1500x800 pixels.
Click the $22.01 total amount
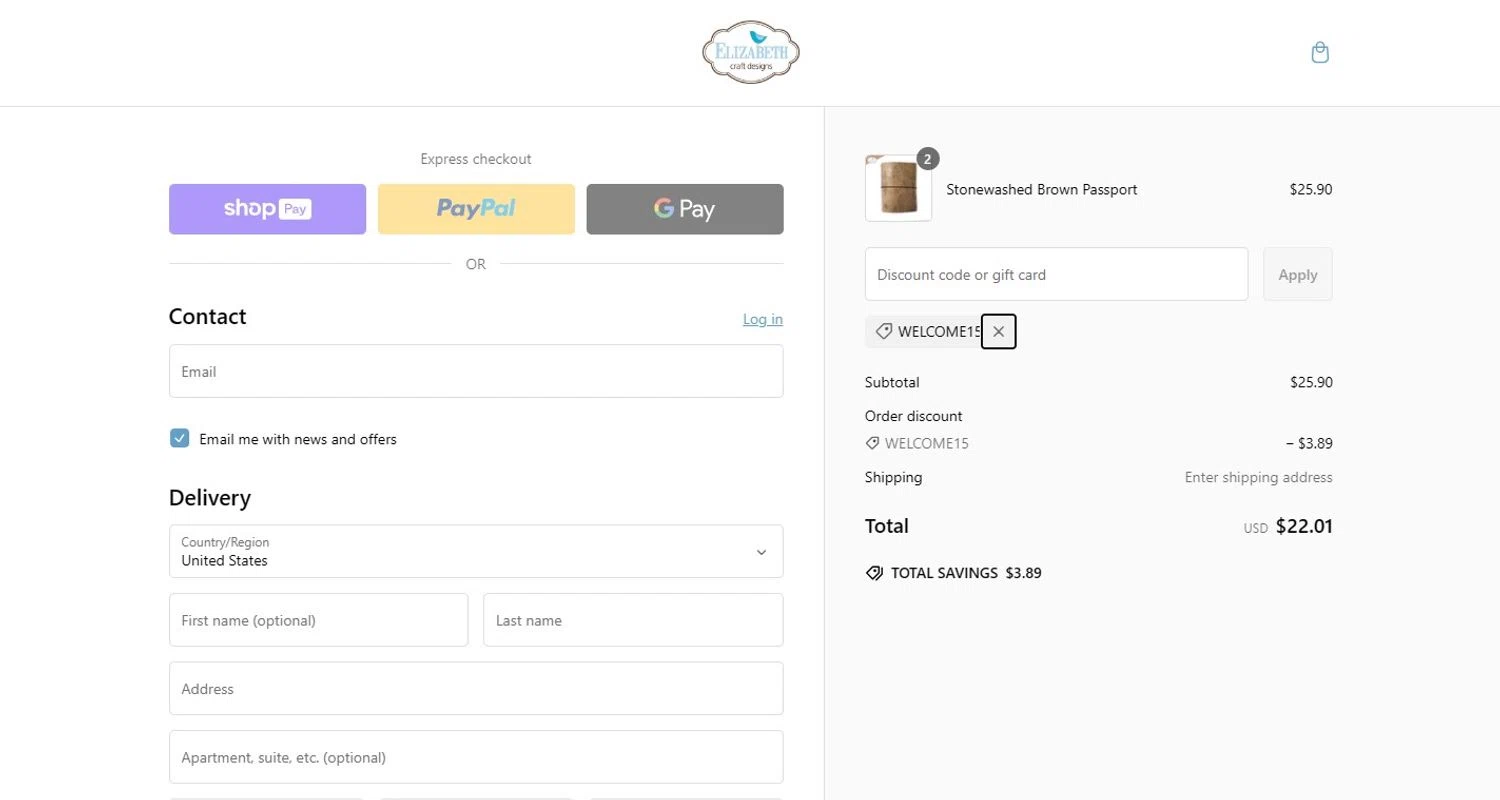[x=1304, y=526]
